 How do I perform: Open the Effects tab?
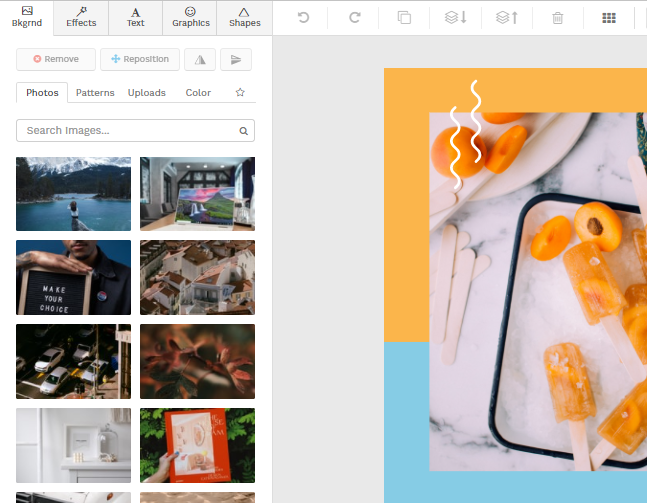point(81,17)
